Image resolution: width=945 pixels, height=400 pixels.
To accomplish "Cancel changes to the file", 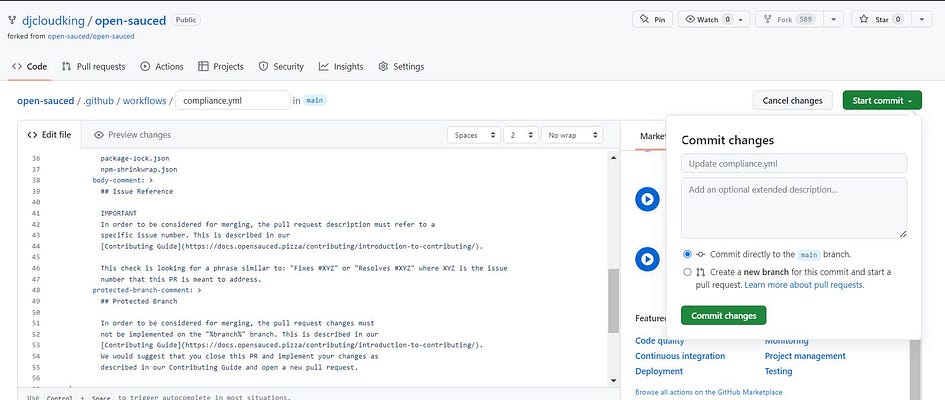I will point(792,101).
